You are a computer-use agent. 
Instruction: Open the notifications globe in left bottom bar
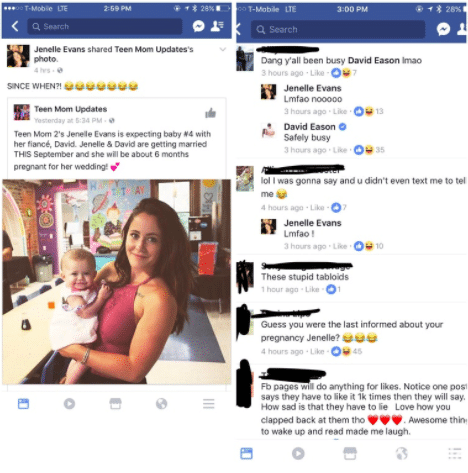[161, 404]
